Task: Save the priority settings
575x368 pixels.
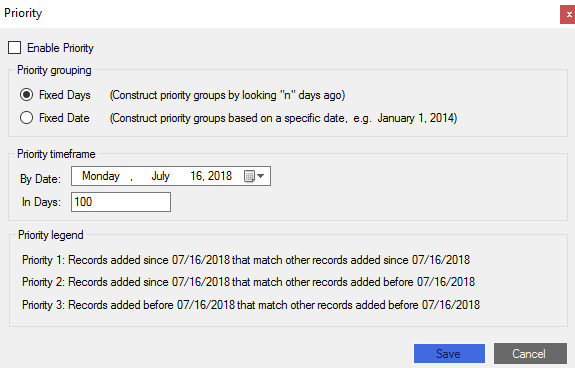Action: [x=449, y=353]
